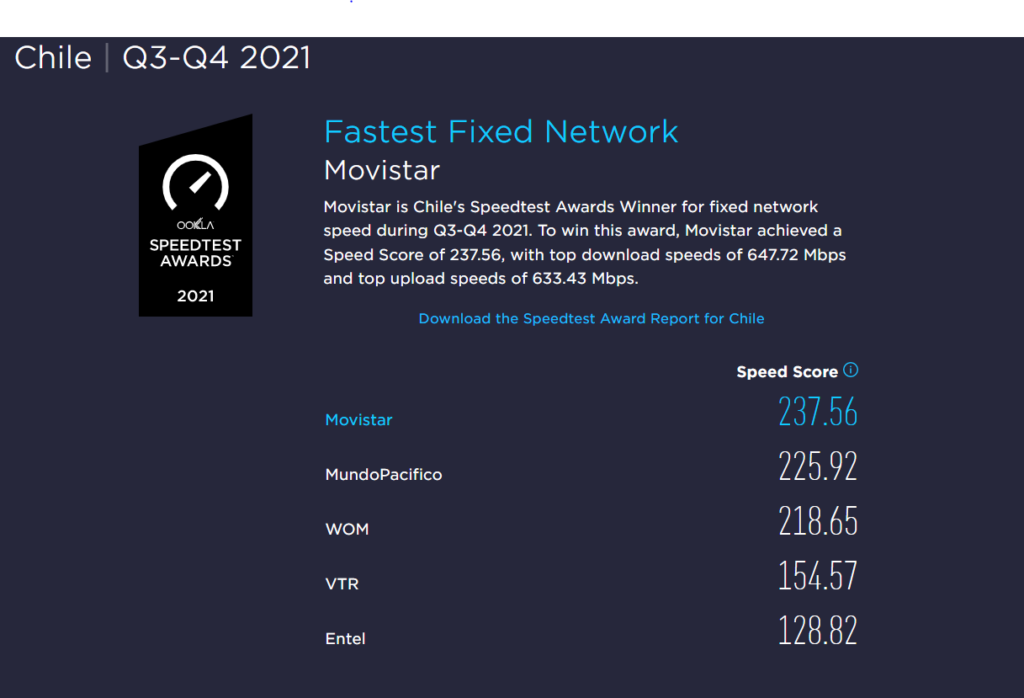The image size is (1024, 698).
Task: Open Download the Speedtest Award Report link
Action: (x=591, y=318)
